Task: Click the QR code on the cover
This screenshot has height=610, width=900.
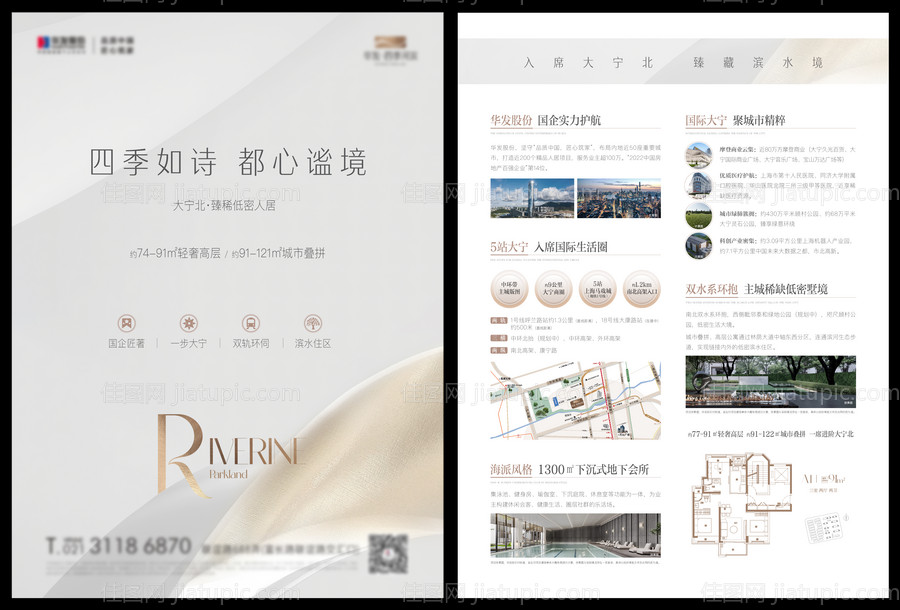Action: coord(387,553)
